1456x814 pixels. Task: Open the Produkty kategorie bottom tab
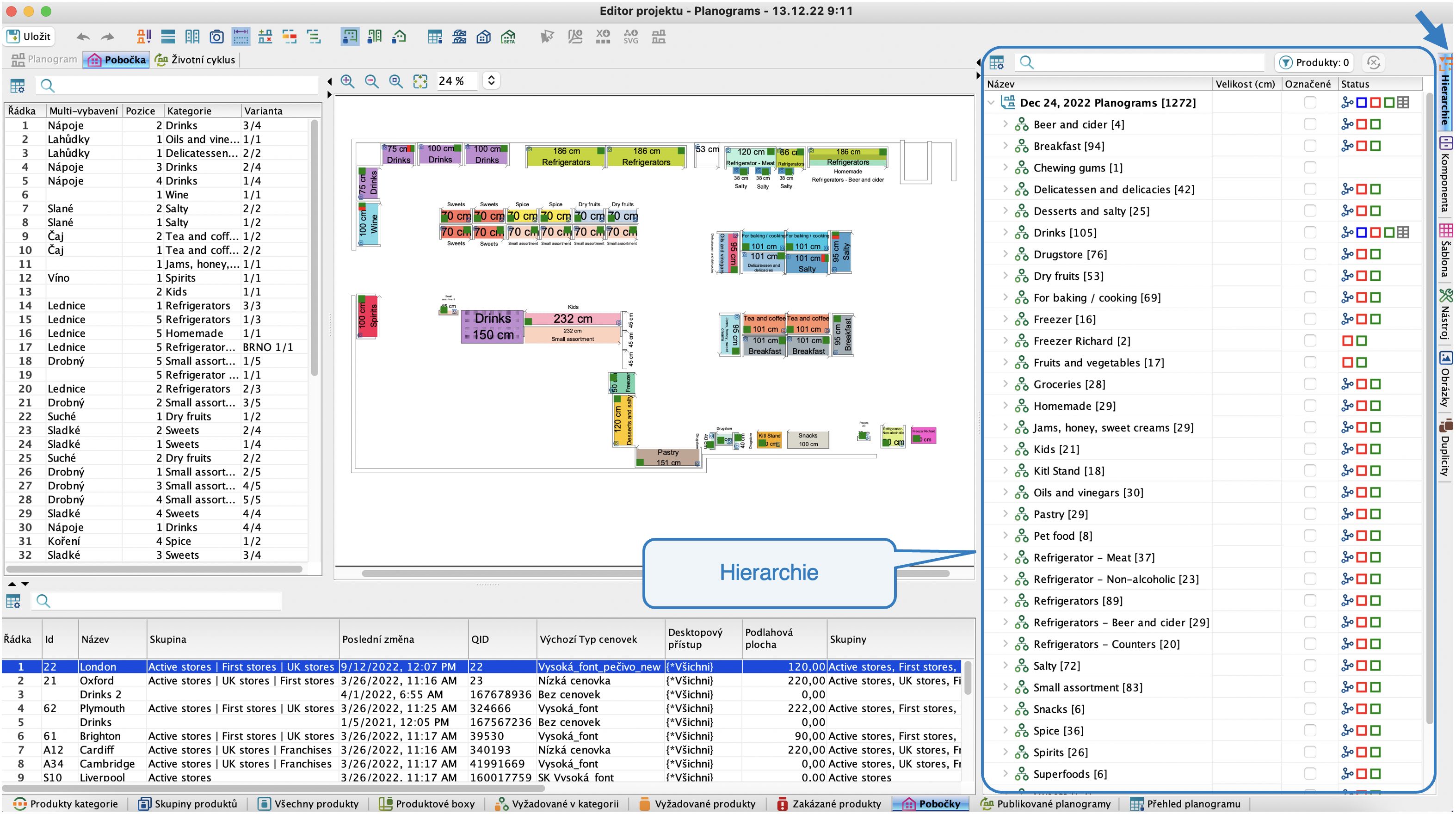tap(66, 804)
